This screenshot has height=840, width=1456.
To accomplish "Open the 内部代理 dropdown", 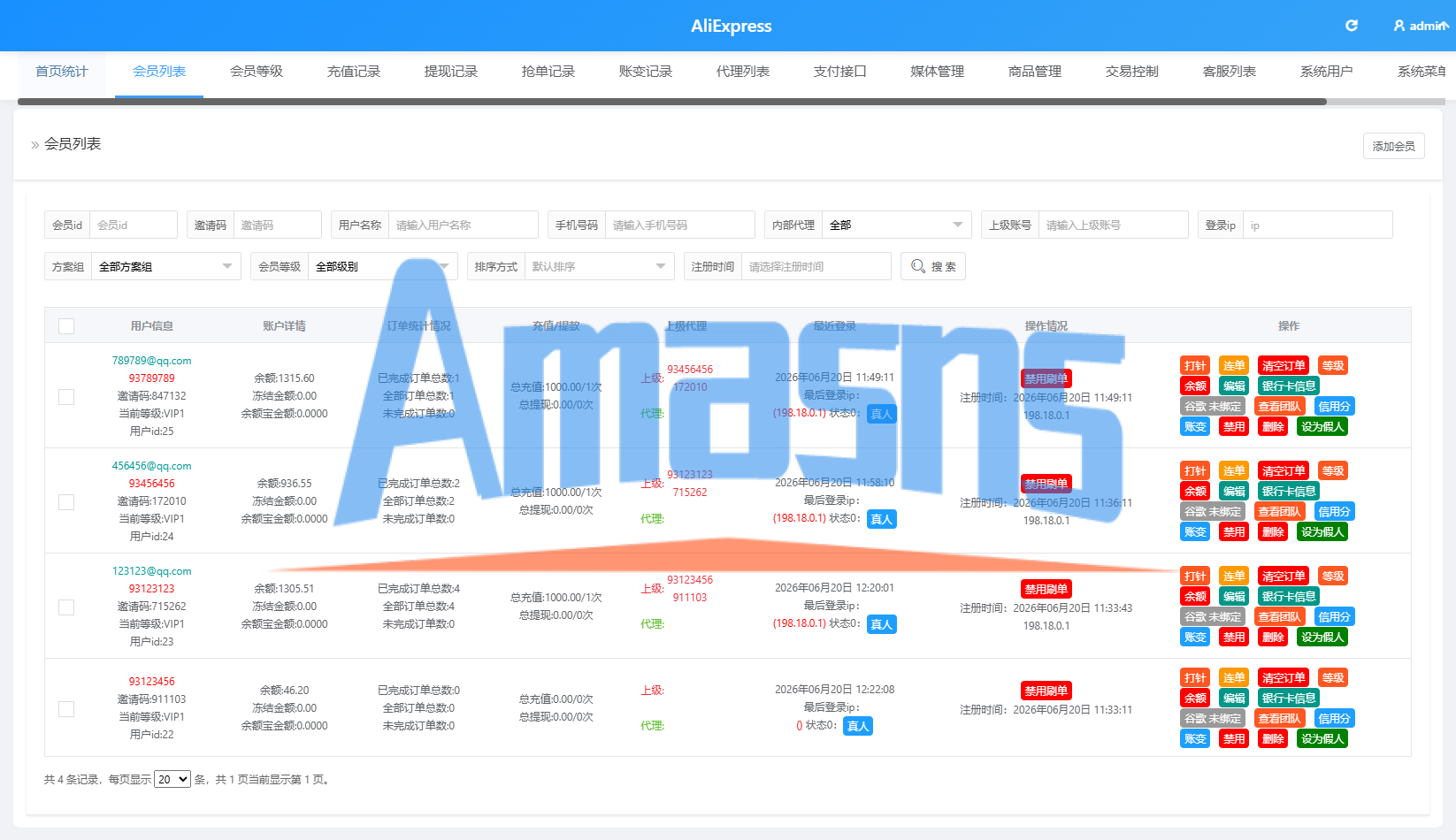I will click(896, 225).
